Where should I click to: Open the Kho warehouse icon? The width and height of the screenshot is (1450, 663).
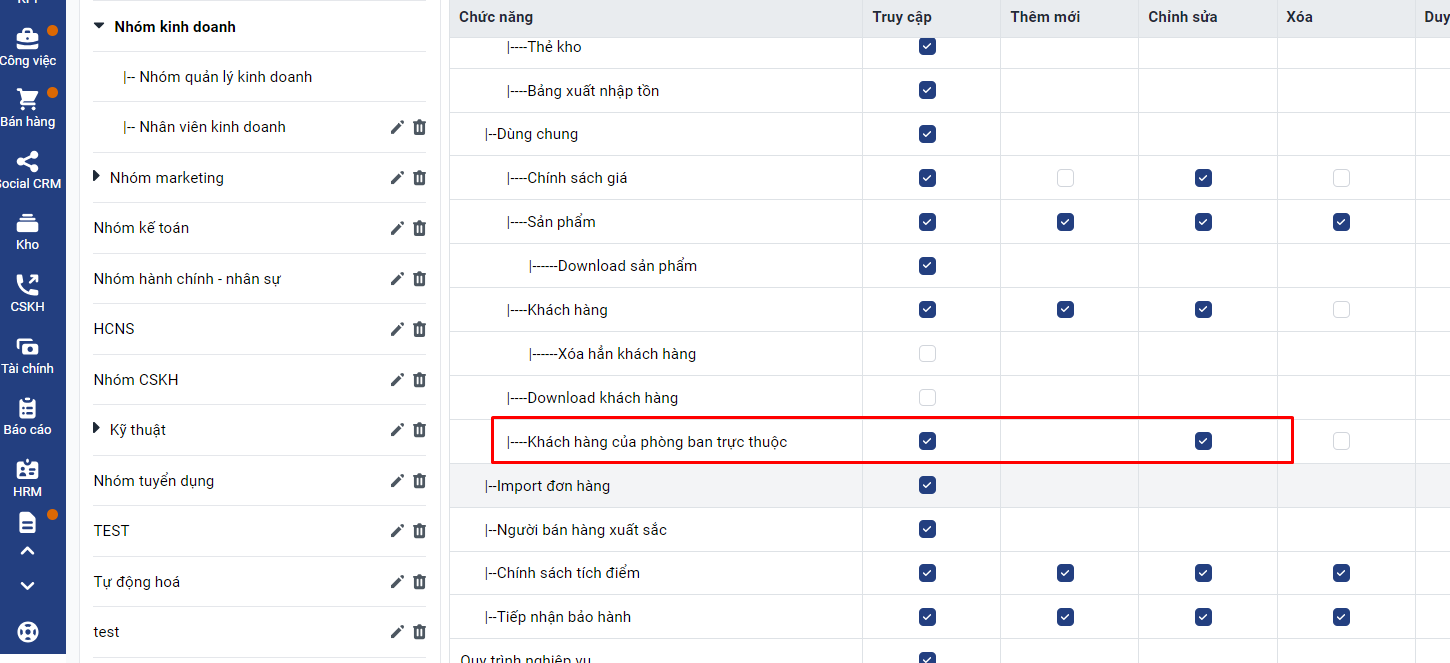(x=27, y=223)
